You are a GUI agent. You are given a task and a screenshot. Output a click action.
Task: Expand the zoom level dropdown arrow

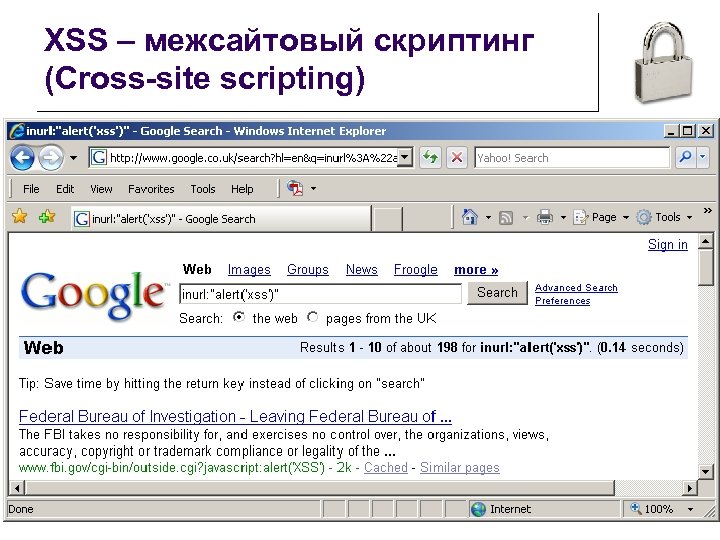[x=690, y=509]
